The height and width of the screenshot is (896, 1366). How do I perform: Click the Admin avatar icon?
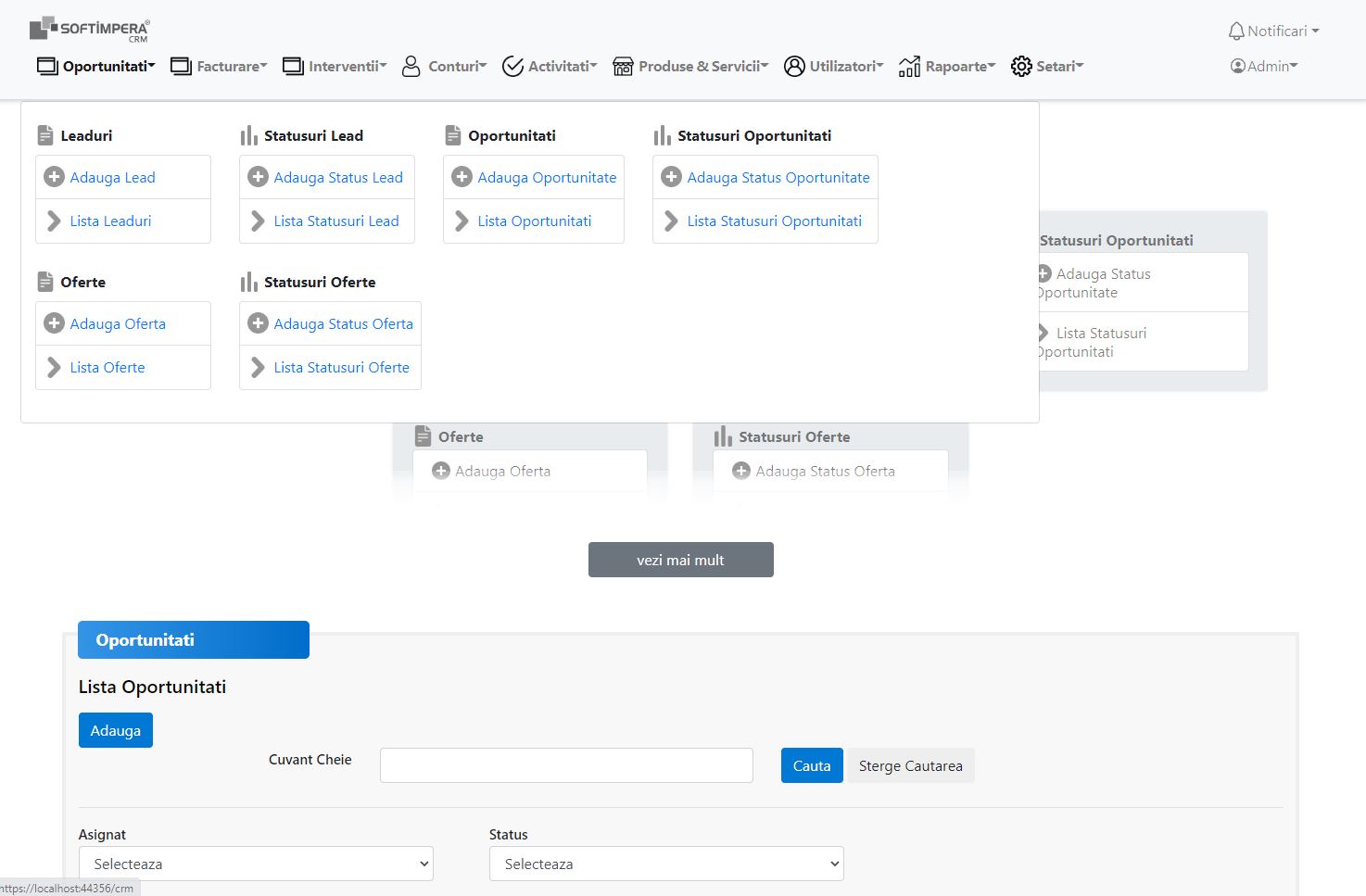[1237, 66]
